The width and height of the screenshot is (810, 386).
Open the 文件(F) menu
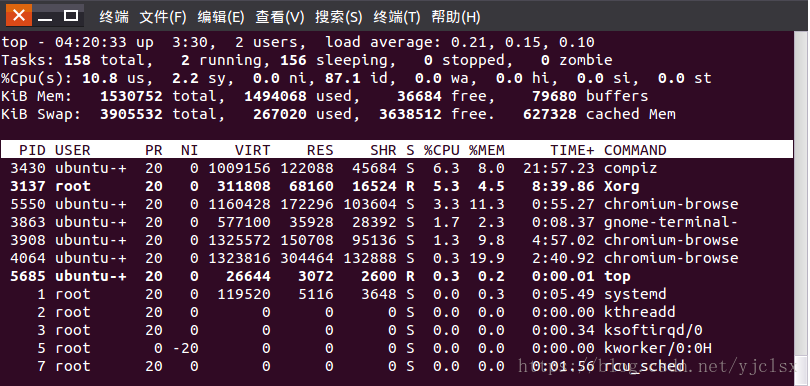coord(163,17)
